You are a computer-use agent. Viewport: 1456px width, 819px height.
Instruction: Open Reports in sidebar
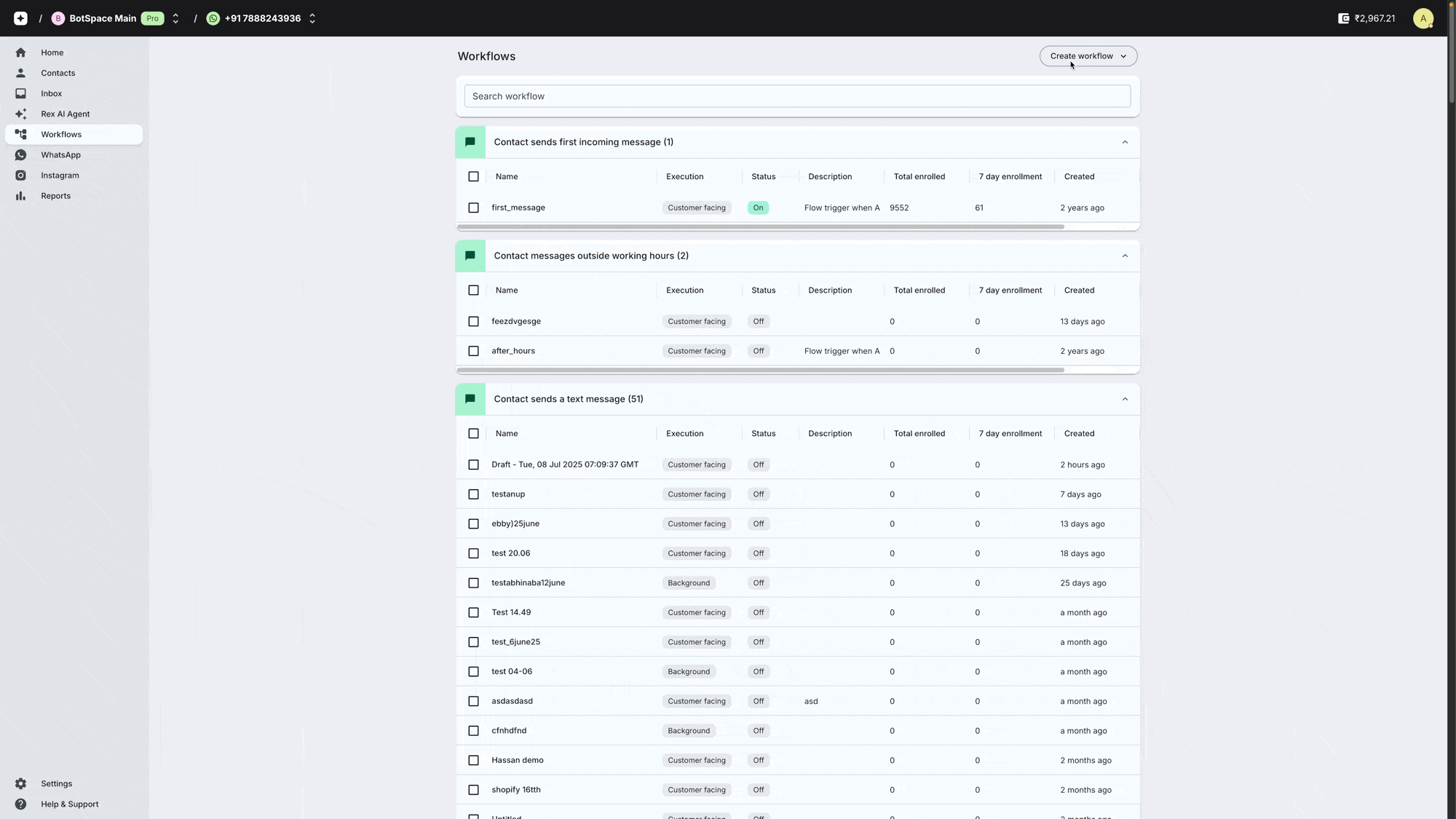point(74,196)
